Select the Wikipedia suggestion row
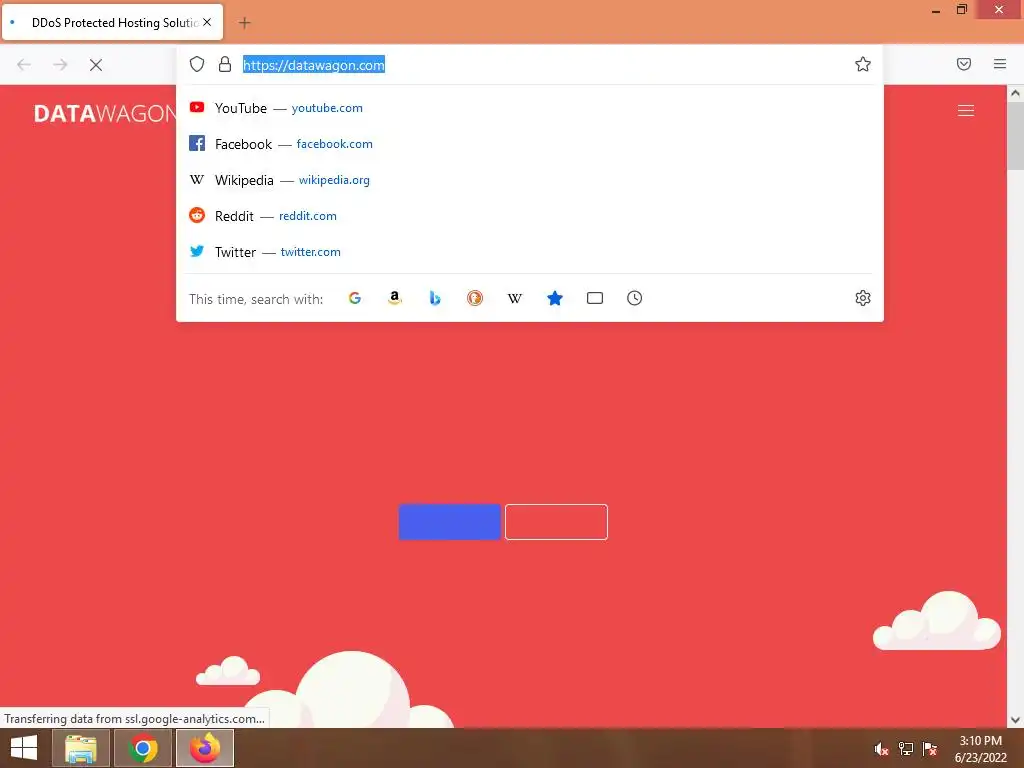The image size is (1024, 768). coord(530,180)
